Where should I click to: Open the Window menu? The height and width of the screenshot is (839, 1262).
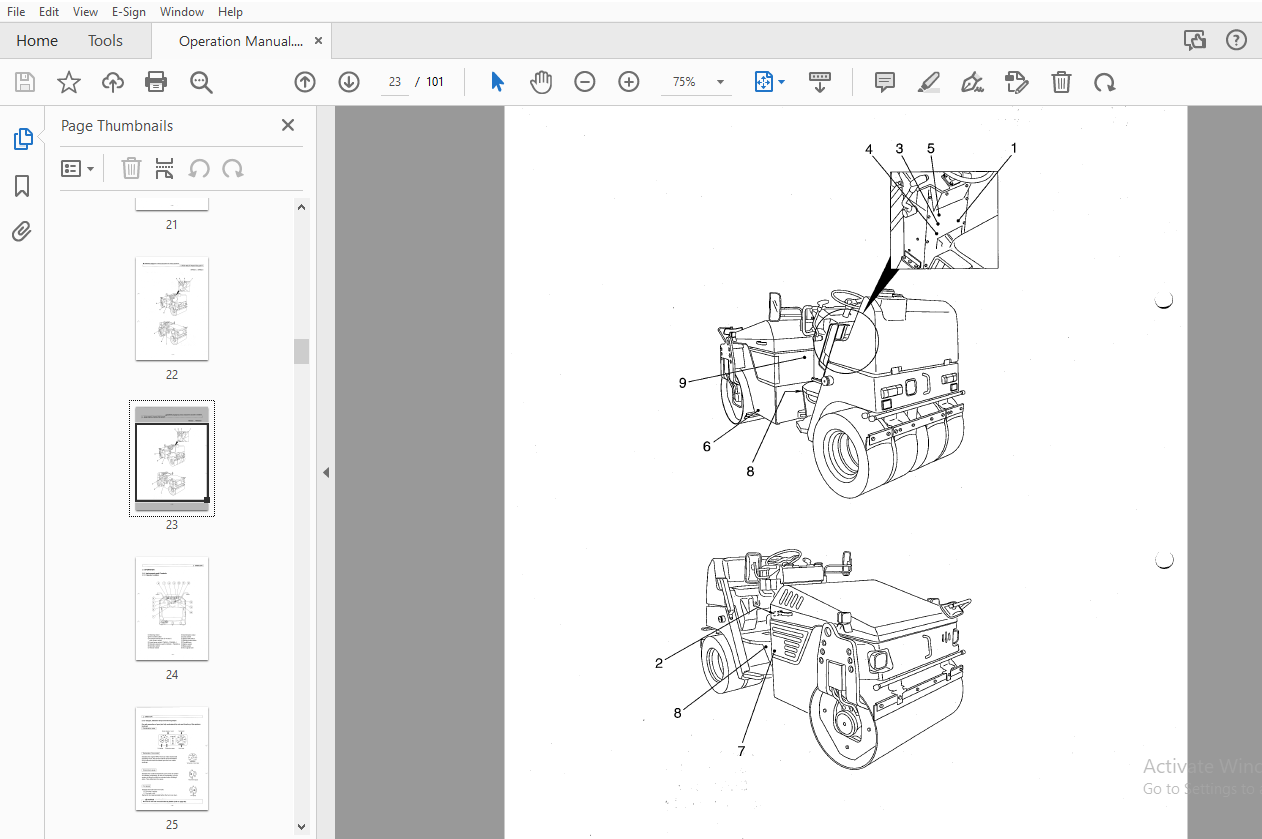182,11
